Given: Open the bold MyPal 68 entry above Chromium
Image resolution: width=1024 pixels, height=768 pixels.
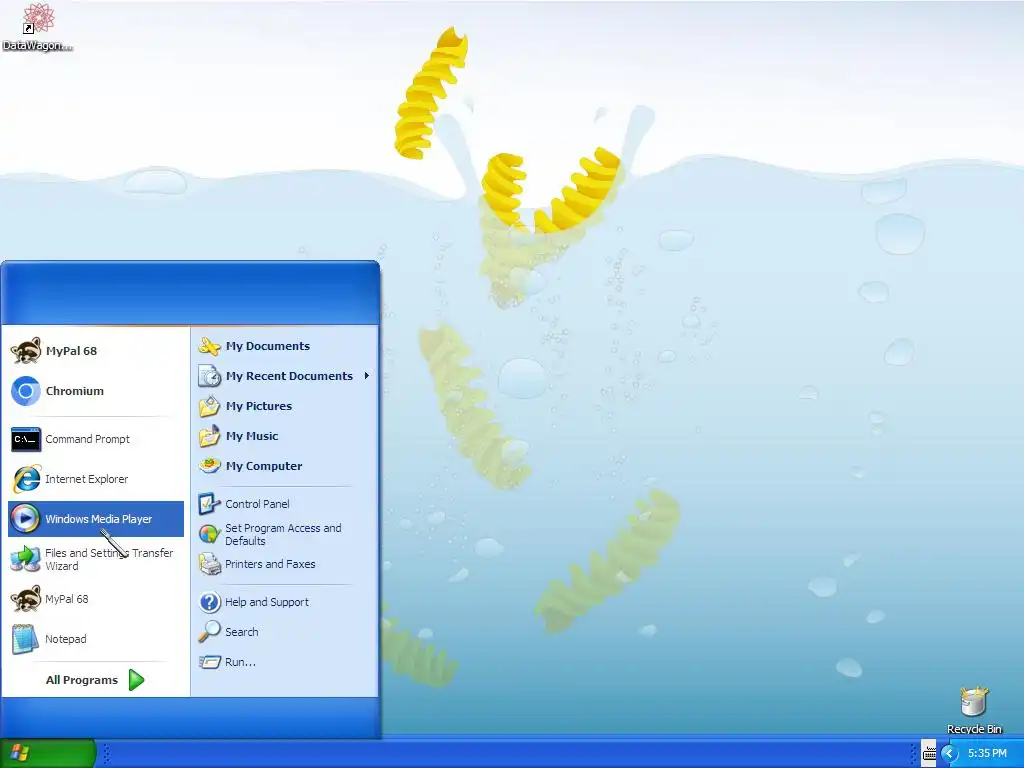Looking at the screenshot, I should (96, 351).
